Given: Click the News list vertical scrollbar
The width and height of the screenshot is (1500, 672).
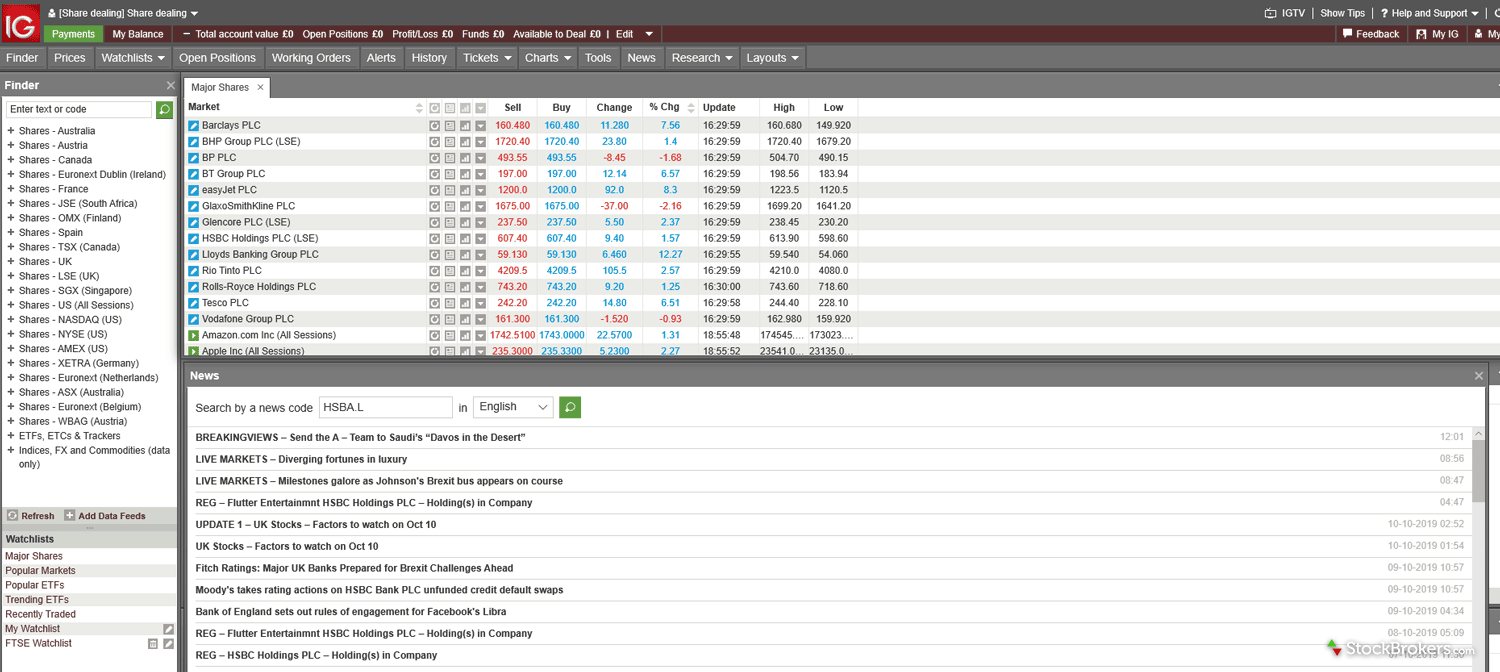Looking at the screenshot, I should (1478, 469).
